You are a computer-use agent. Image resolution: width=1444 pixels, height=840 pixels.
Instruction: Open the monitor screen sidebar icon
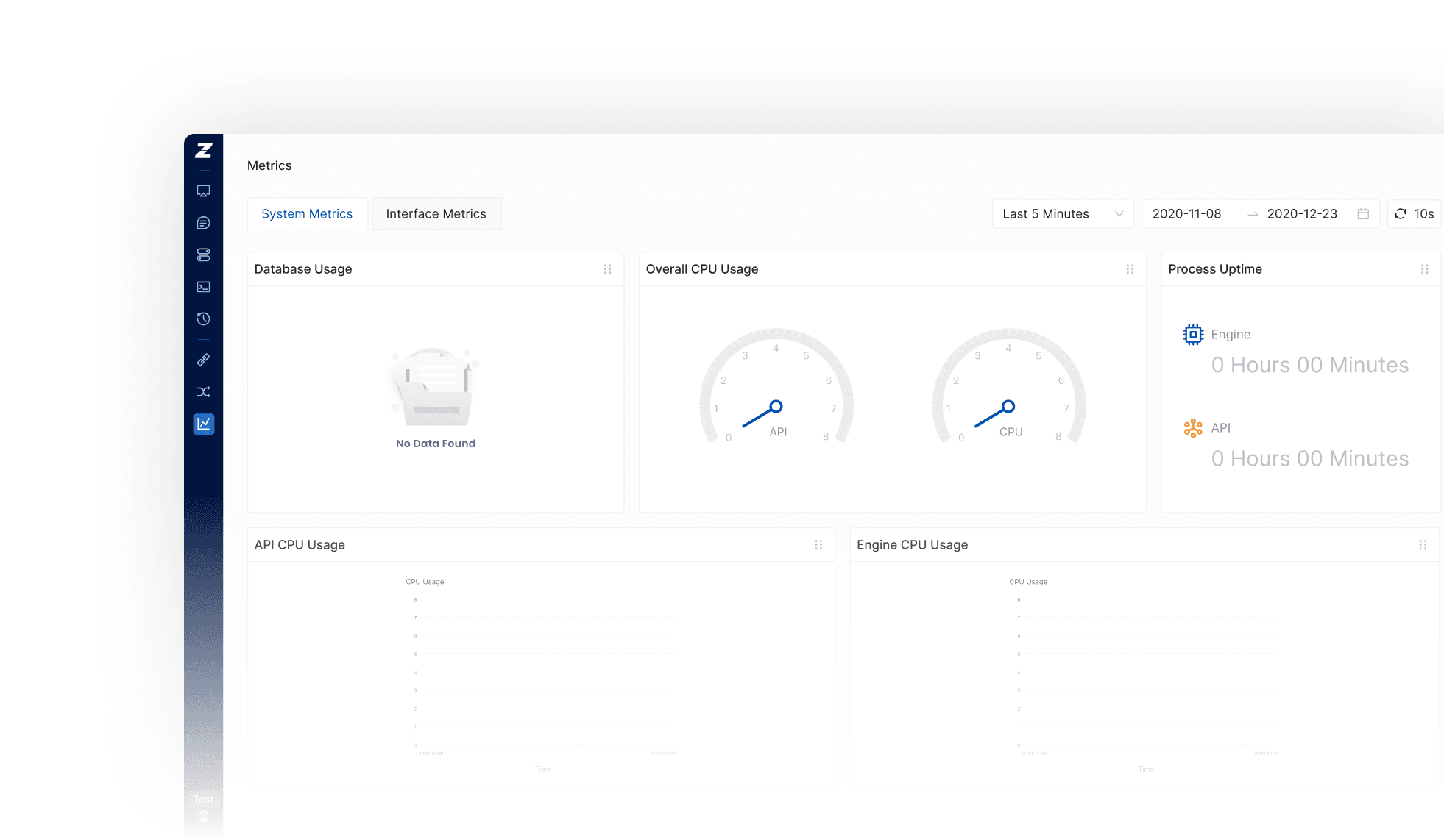pyautogui.click(x=204, y=191)
